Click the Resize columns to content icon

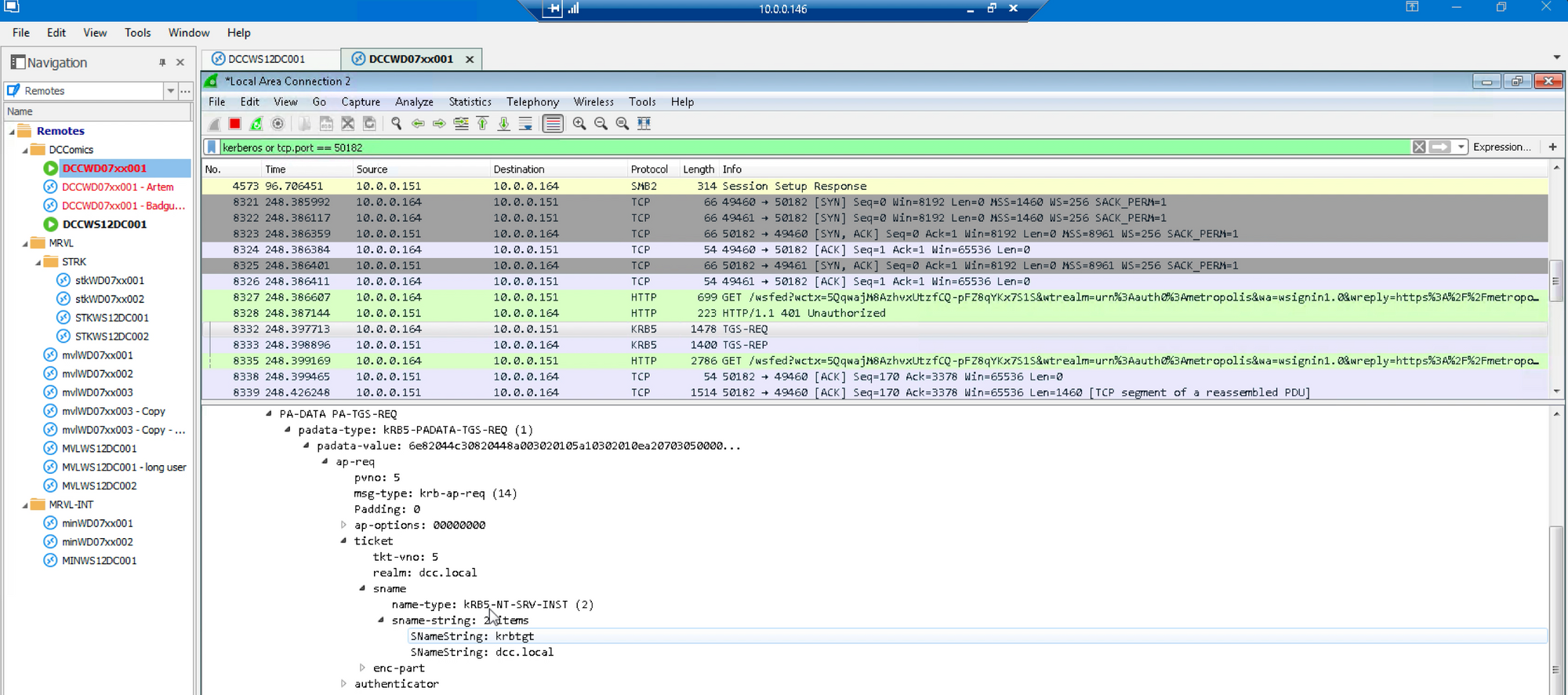point(644,124)
